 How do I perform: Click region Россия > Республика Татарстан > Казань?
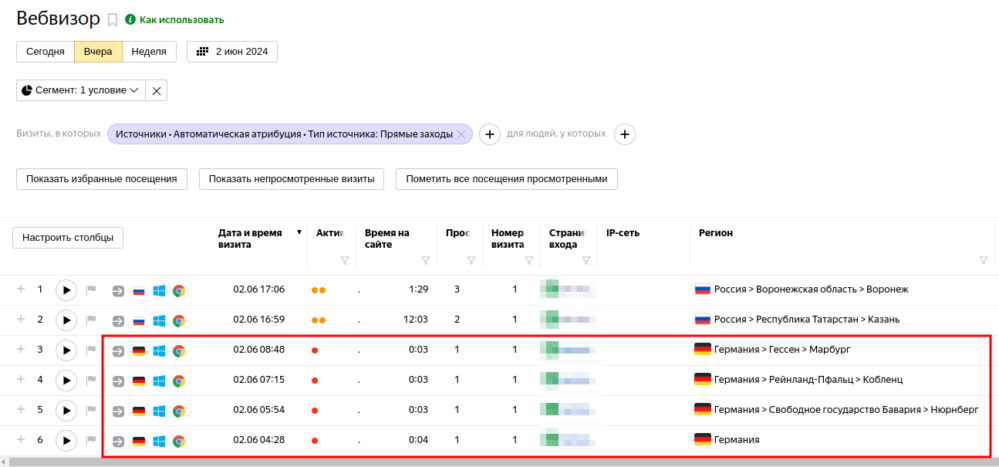pyautogui.click(x=807, y=319)
